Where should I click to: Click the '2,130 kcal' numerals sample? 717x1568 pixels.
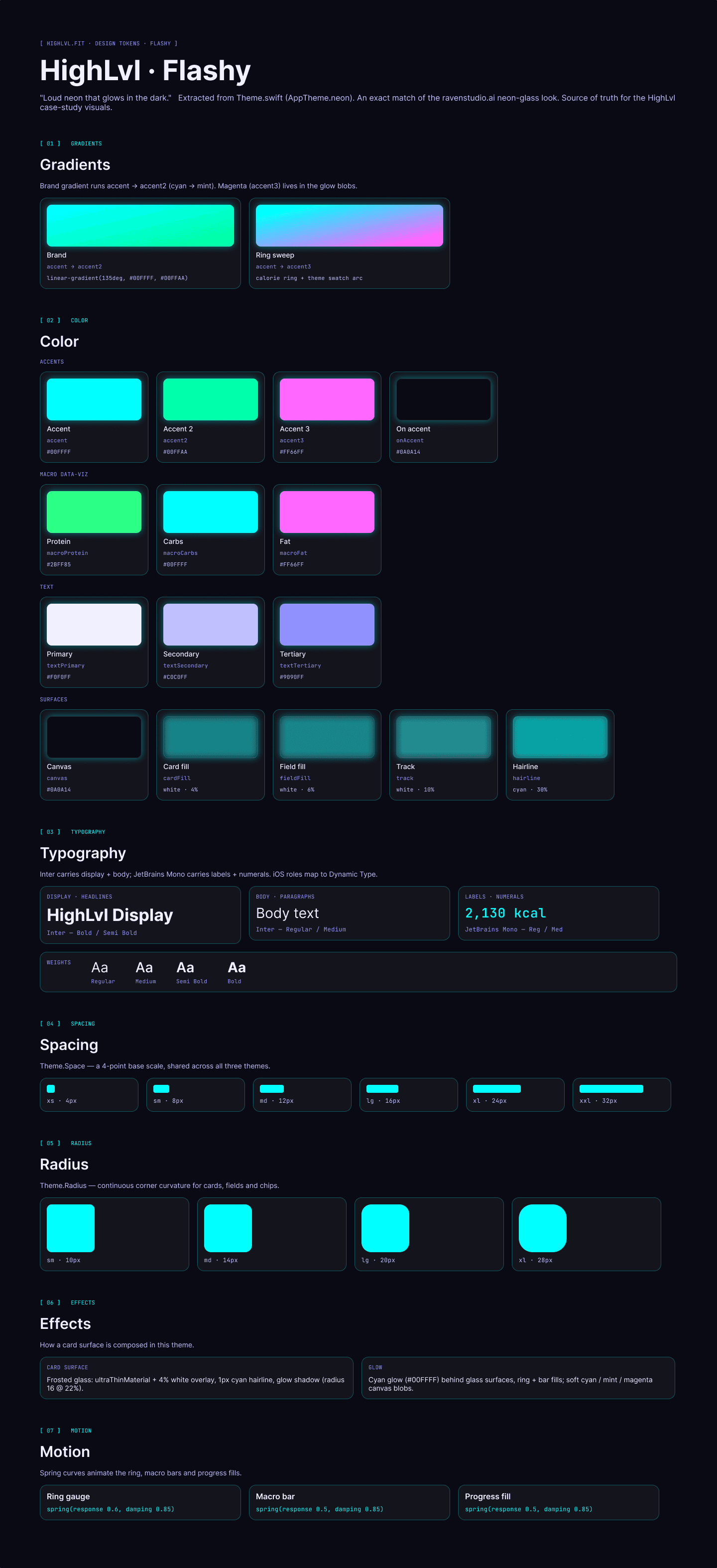click(x=506, y=913)
